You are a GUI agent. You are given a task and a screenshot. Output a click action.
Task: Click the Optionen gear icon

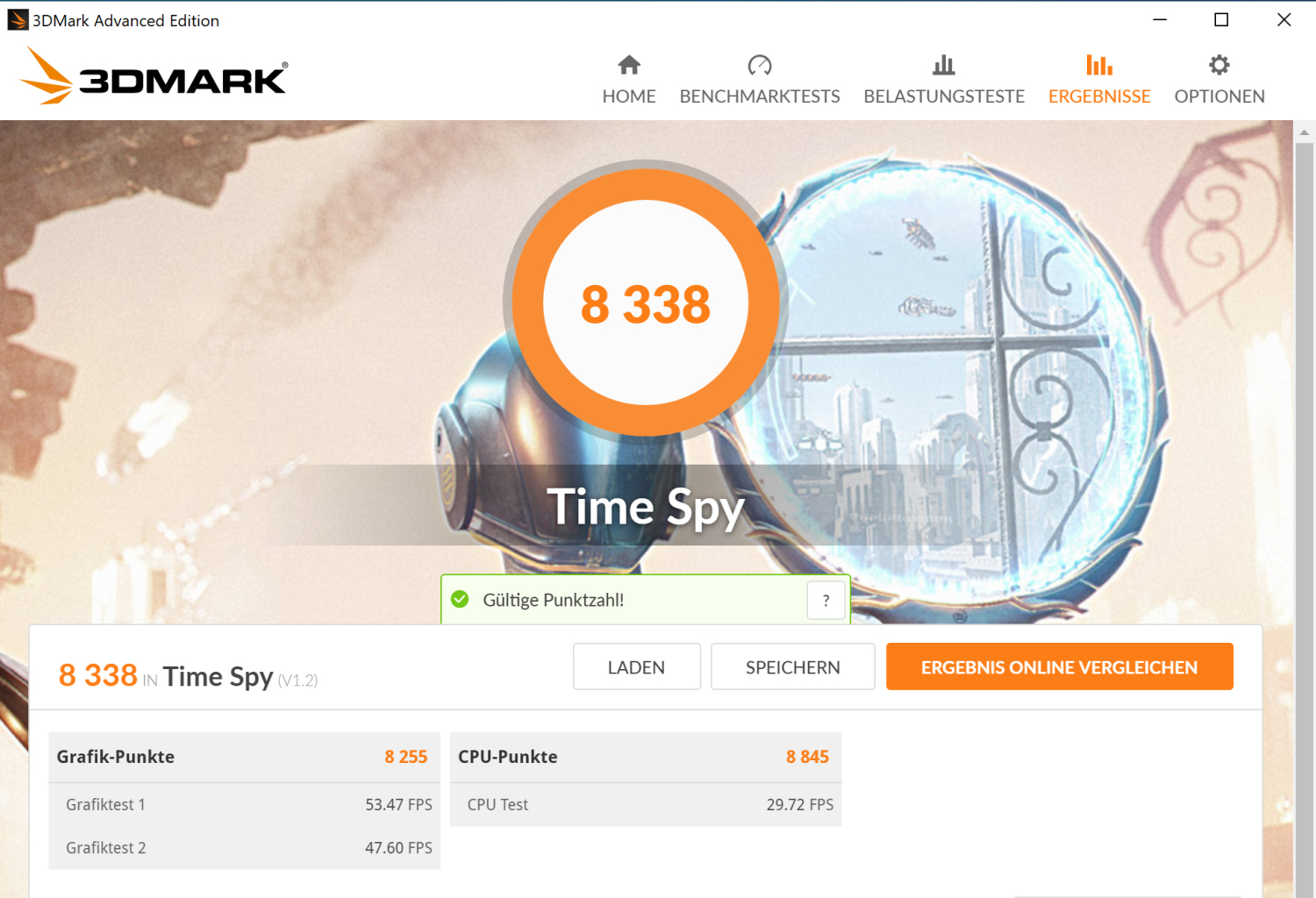1219,65
